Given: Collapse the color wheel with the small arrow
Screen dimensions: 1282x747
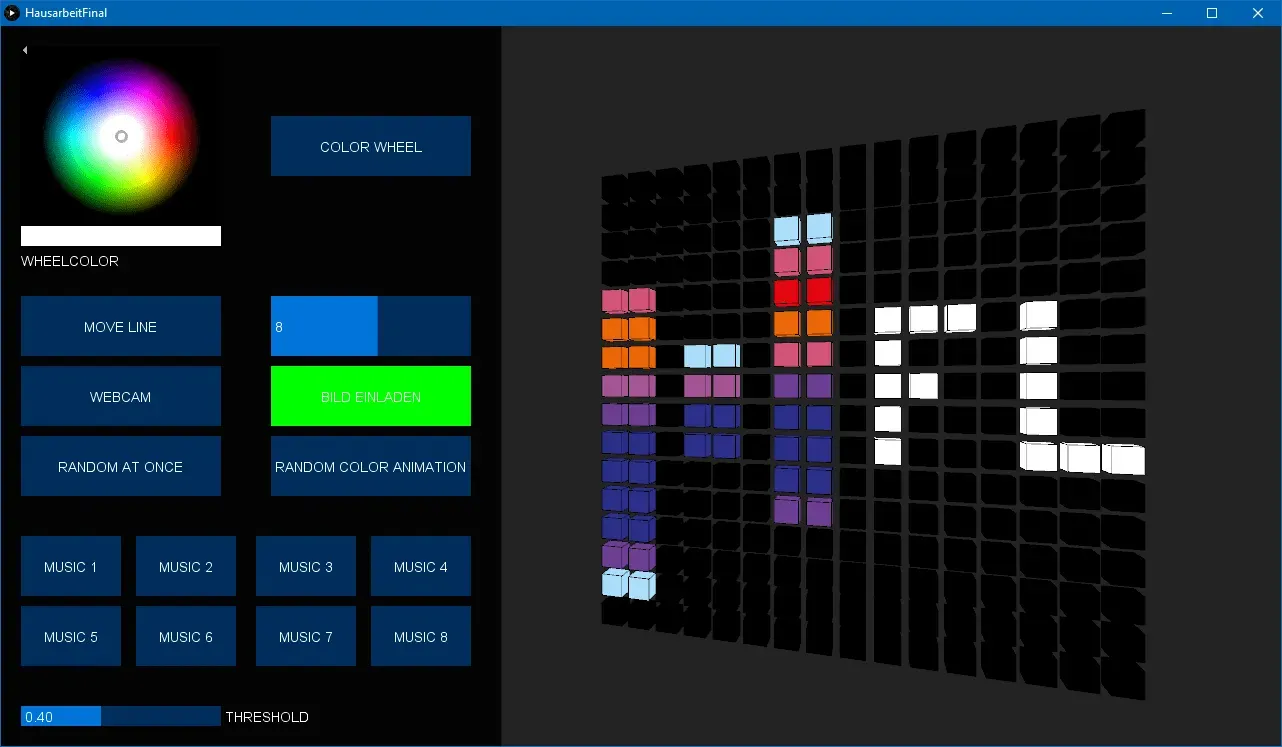Looking at the screenshot, I should (x=25, y=50).
